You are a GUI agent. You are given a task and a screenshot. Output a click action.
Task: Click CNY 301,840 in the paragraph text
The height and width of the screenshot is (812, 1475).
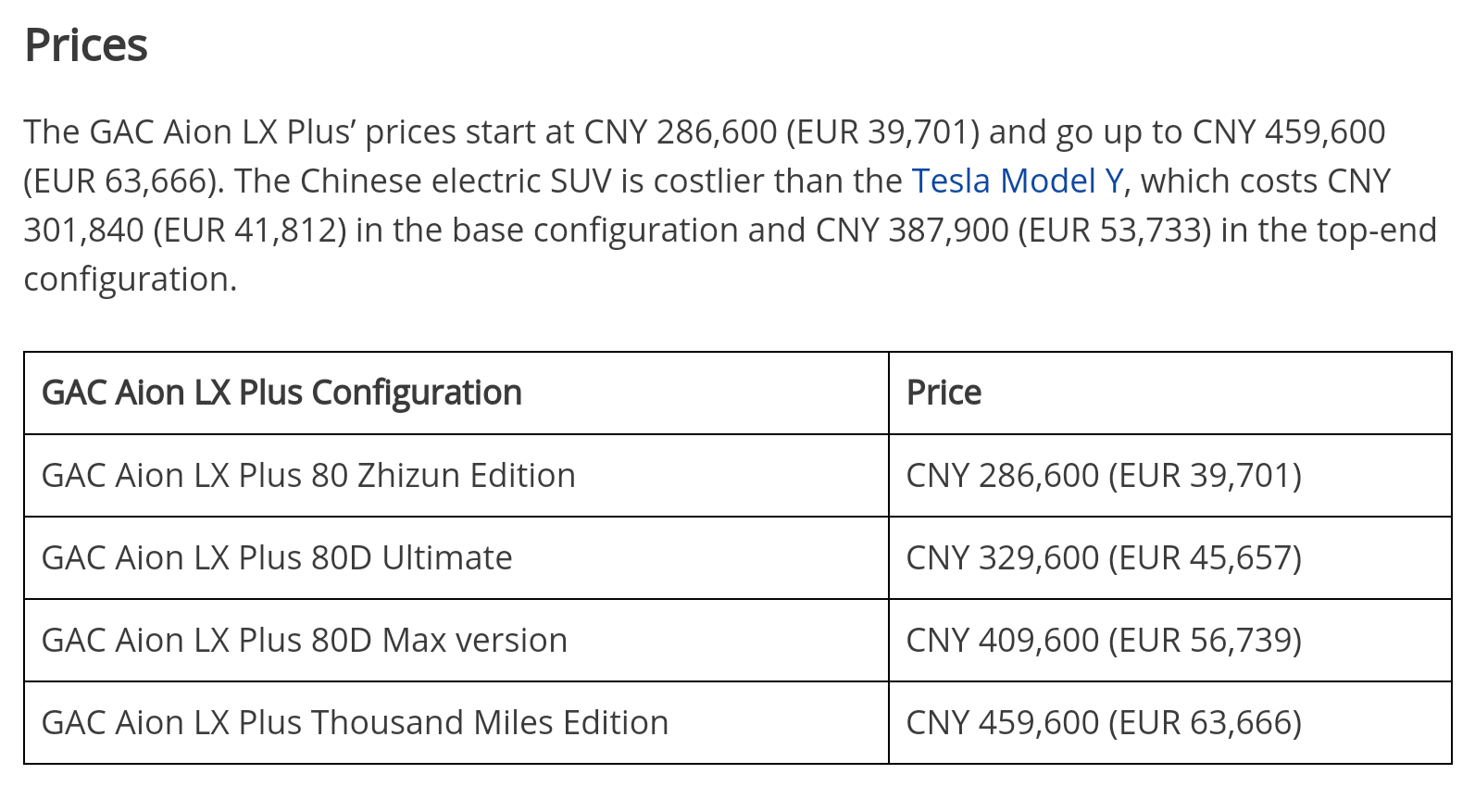pyautogui.click(x=83, y=231)
